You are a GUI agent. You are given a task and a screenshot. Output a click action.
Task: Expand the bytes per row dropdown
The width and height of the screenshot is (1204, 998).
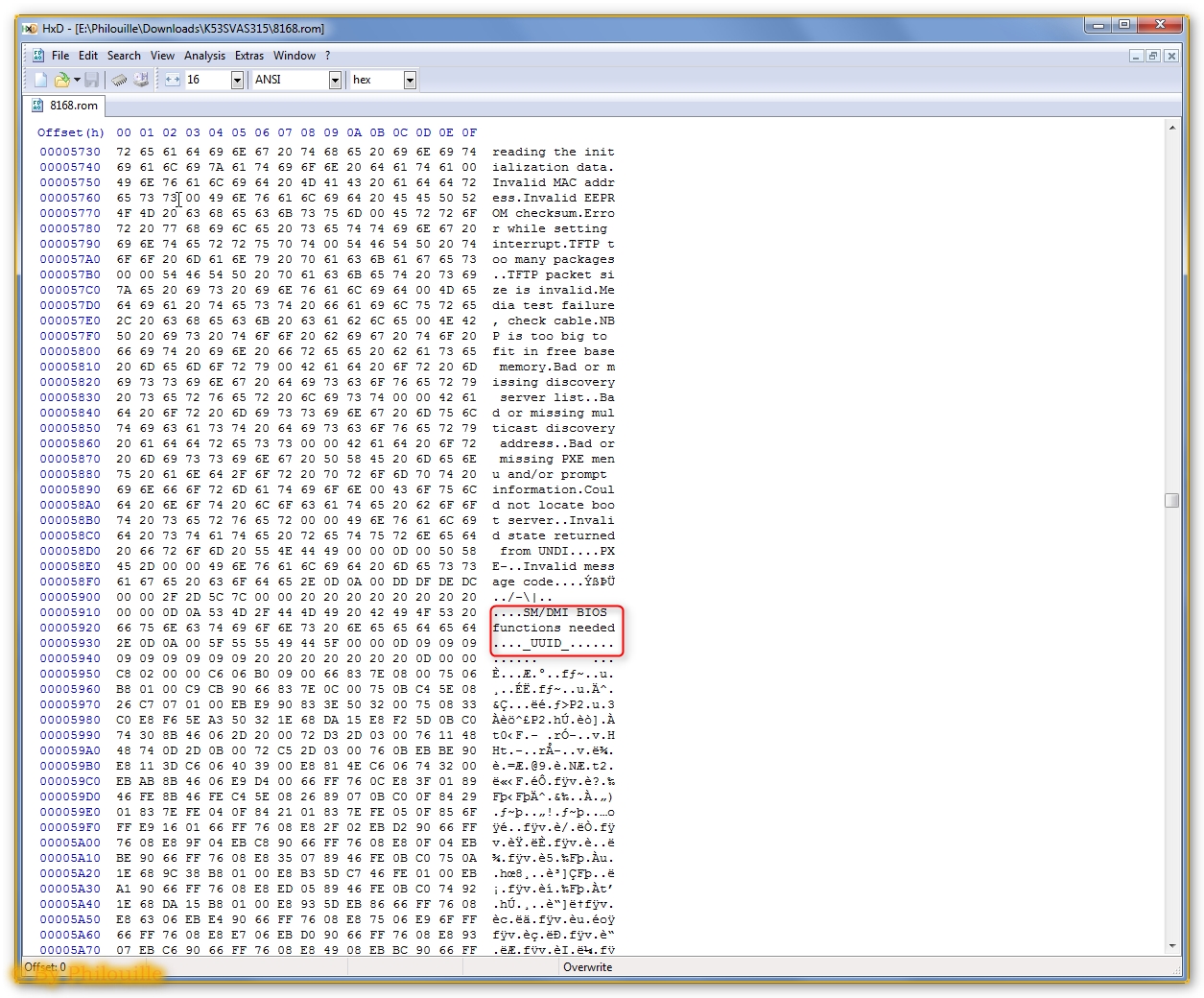(237, 81)
